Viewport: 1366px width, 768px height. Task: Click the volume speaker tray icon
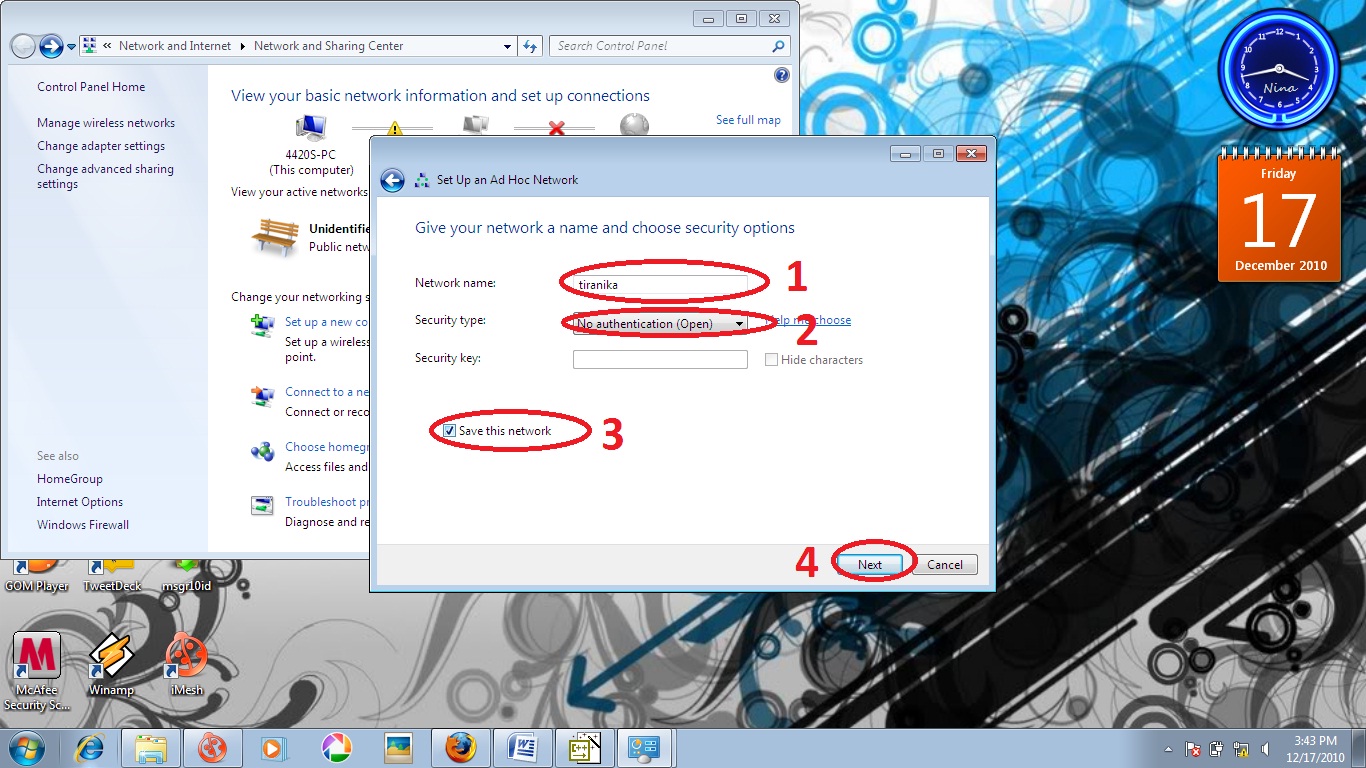(x=1266, y=749)
